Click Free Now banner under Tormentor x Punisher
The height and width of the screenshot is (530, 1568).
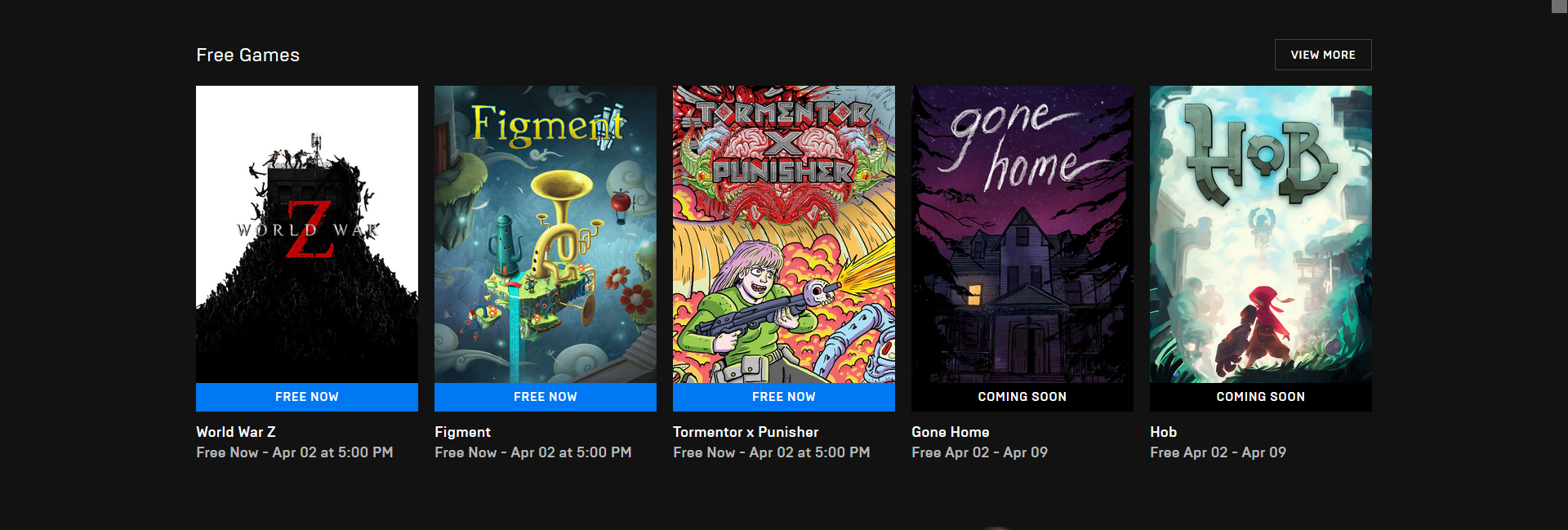click(x=784, y=397)
